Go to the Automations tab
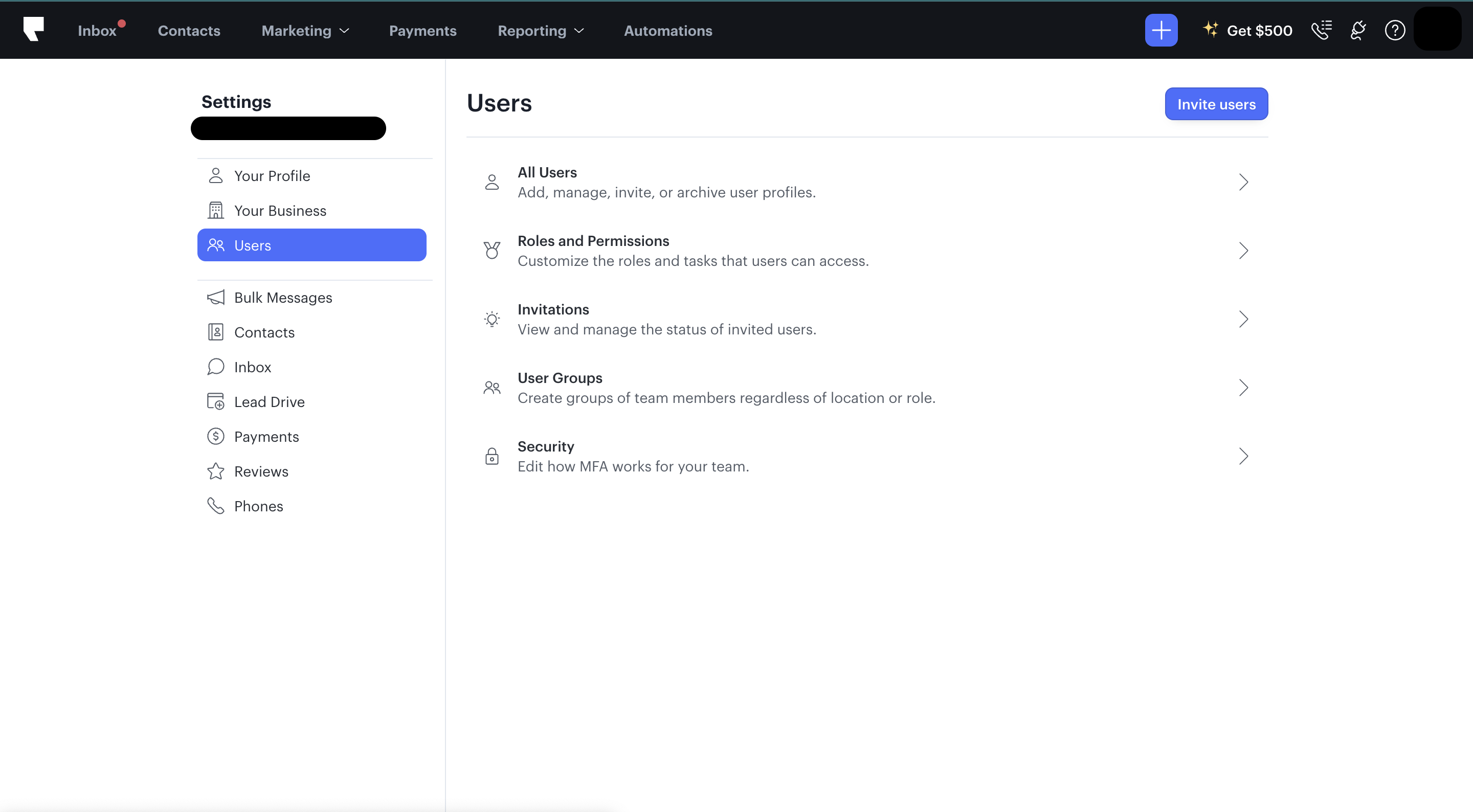Screen dimensions: 1473x812 point(668,31)
